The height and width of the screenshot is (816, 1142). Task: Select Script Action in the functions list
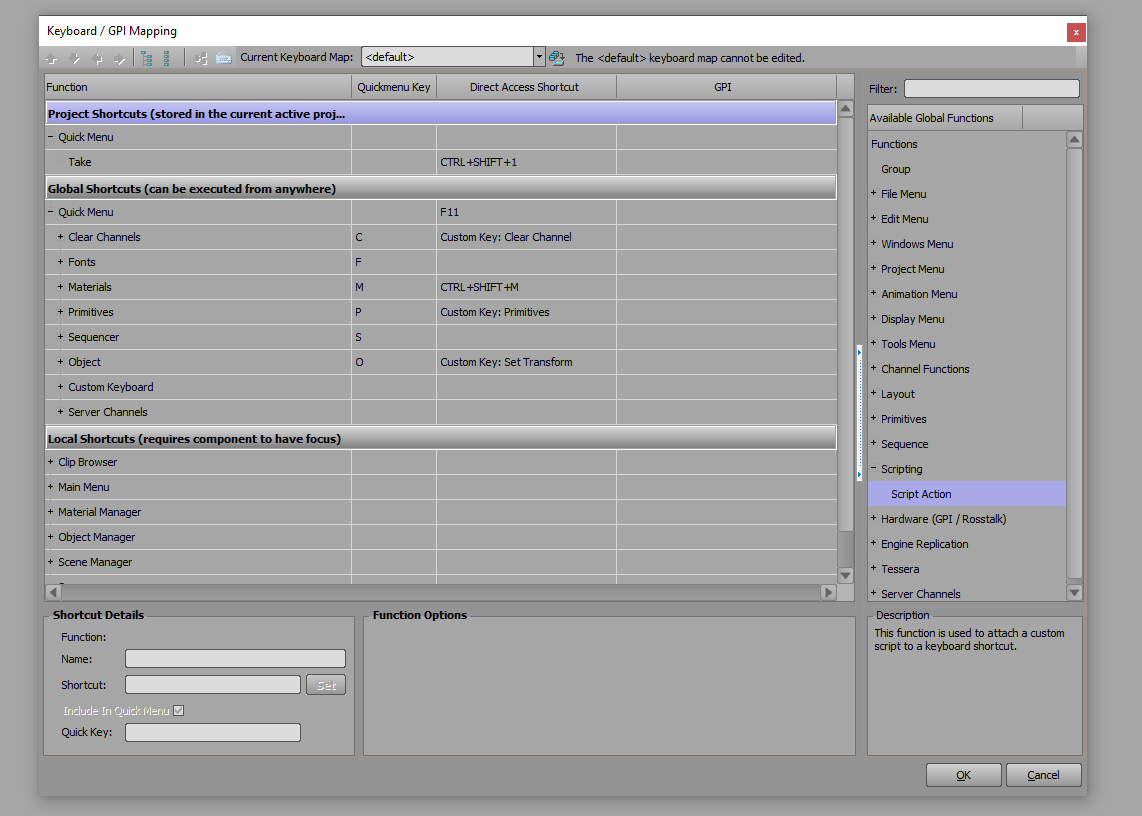click(x=966, y=493)
